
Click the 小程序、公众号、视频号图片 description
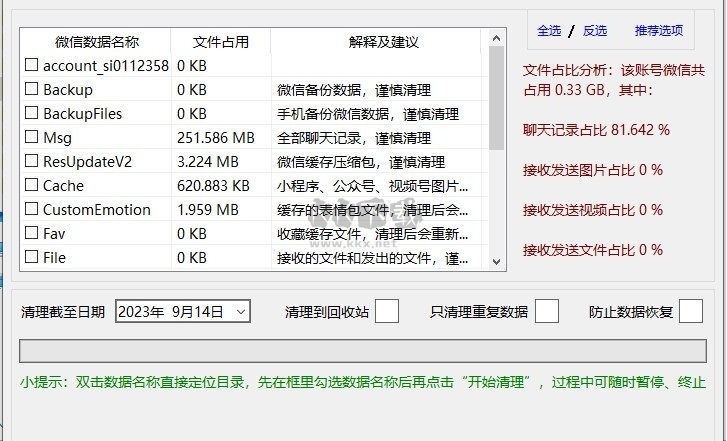pos(373,186)
